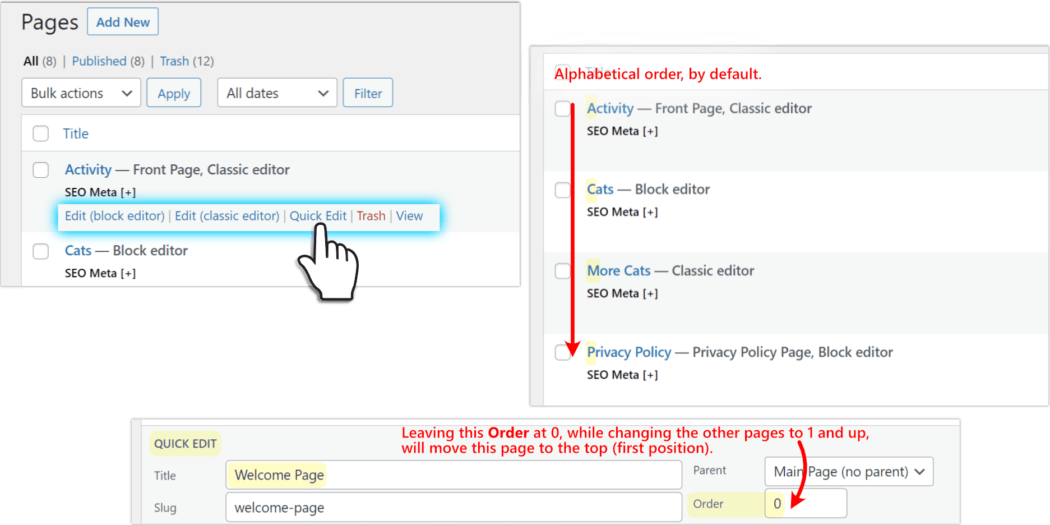Check the Activity page checkbox in Pages list
Viewport: 1050px width, 525px height.
click(41, 170)
